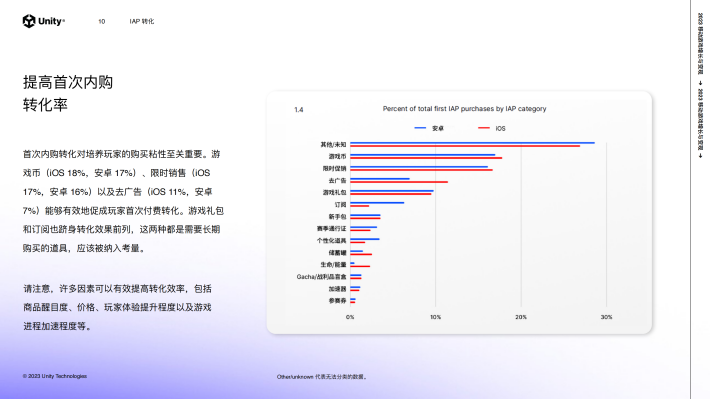Click the red iOS legend line marker
Screen dimensions: 710x399
(484, 128)
